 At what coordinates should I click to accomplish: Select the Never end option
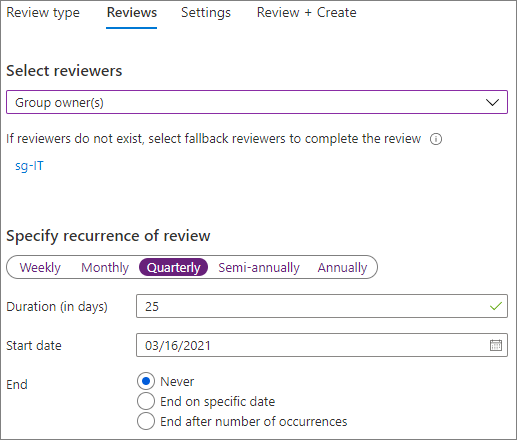[146, 381]
